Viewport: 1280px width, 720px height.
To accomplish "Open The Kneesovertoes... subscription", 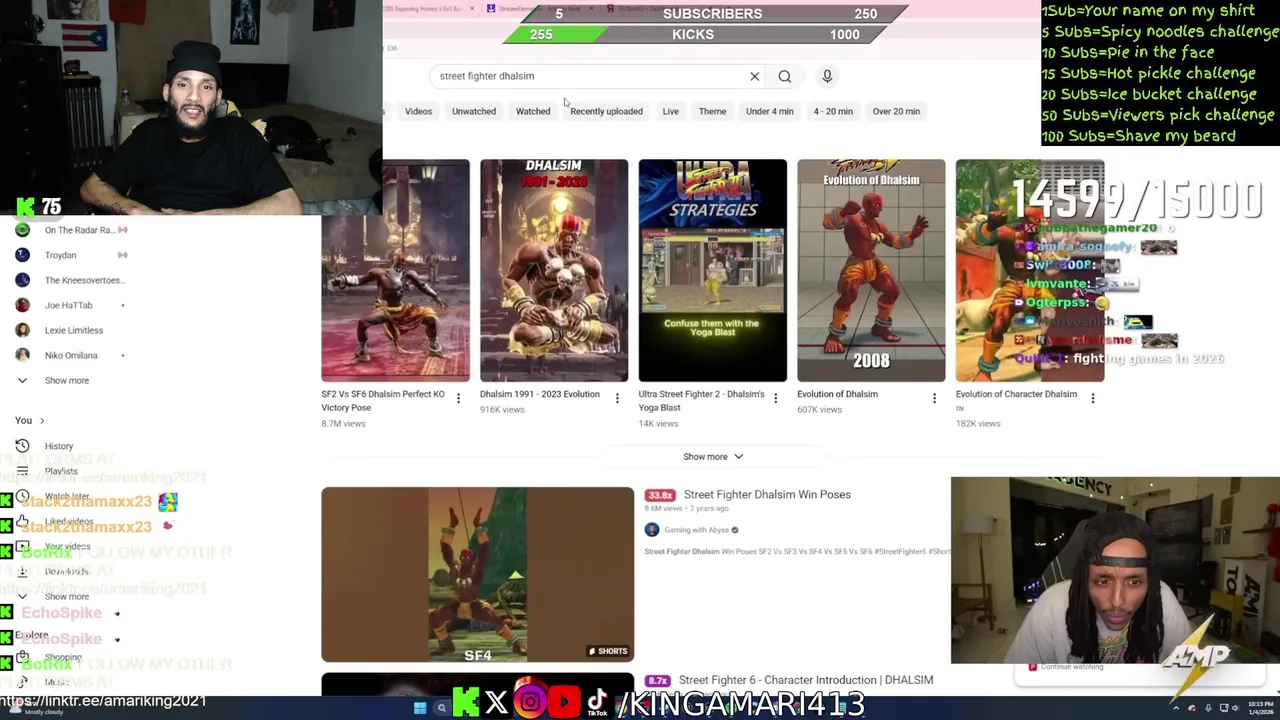I will 84,280.
